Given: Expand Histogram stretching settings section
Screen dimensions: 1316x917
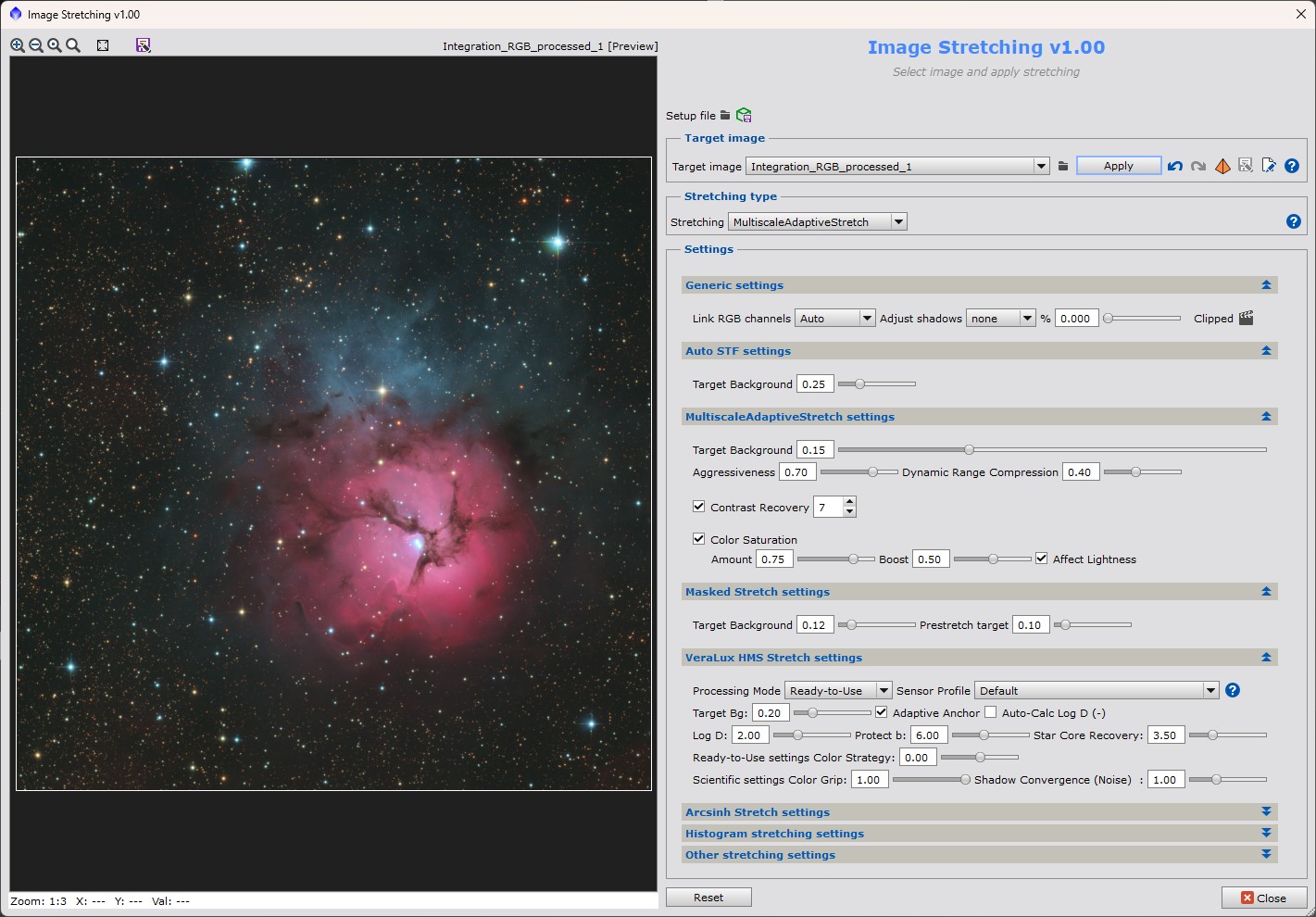Looking at the screenshot, I should click(x=1265, y=833).
